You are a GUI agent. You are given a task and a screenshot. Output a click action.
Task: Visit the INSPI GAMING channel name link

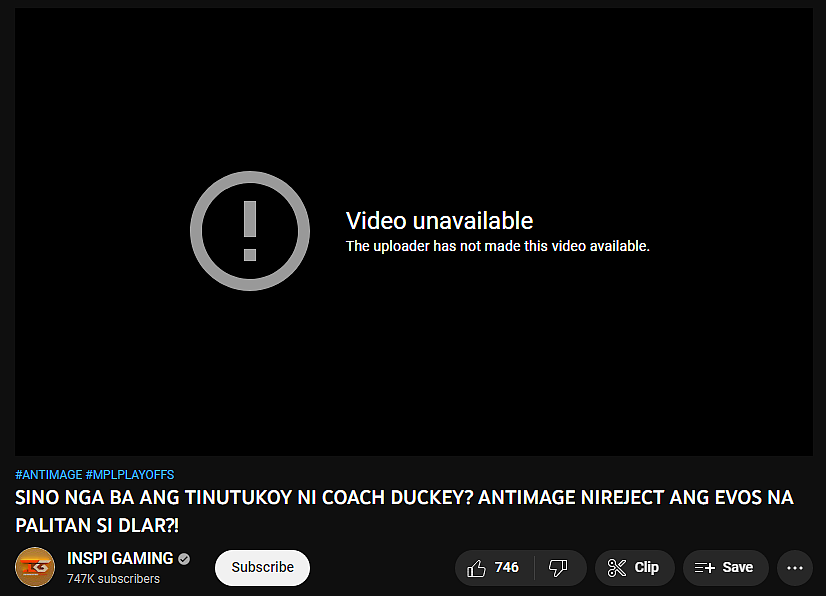tap(120, 558)
